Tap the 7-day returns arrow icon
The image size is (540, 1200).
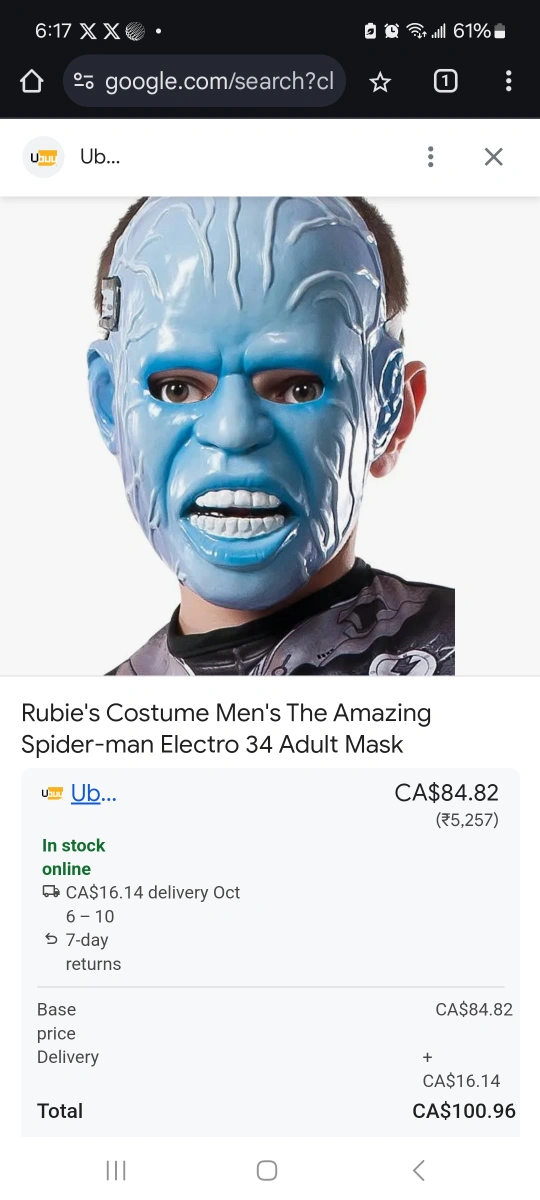(51, 940)
